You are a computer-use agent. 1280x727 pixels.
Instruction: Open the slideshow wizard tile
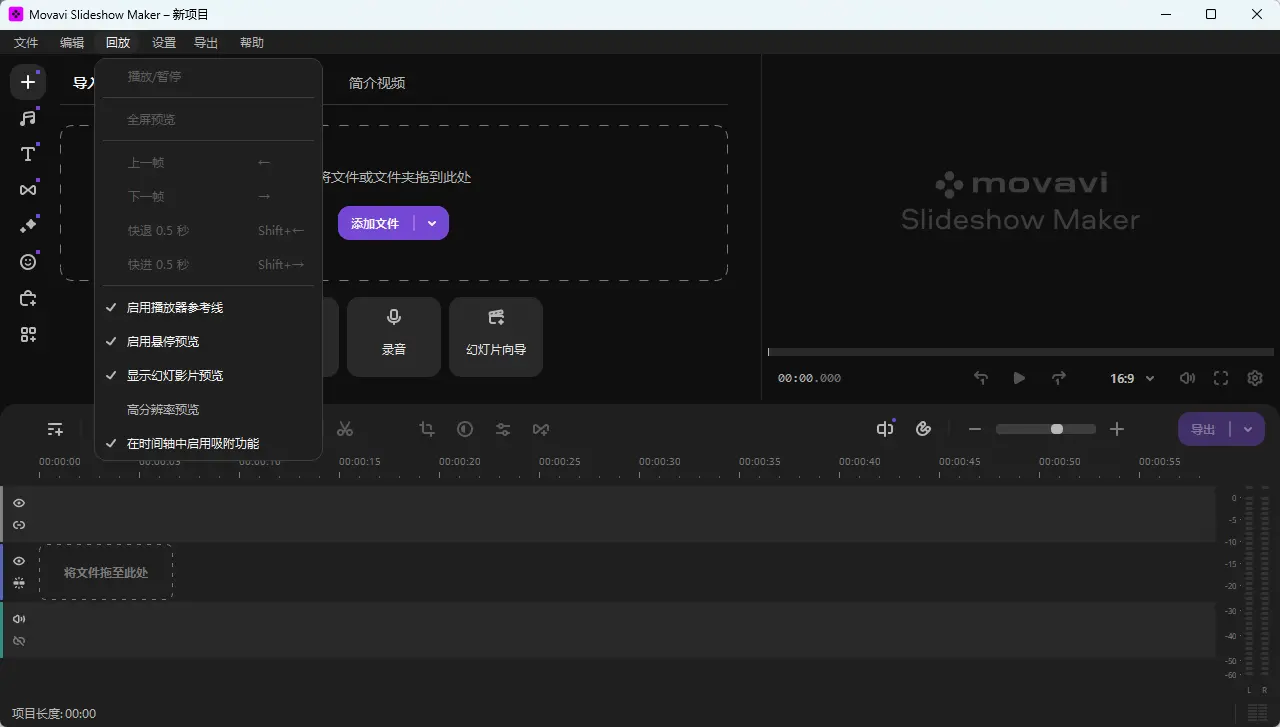click(496, 336)
